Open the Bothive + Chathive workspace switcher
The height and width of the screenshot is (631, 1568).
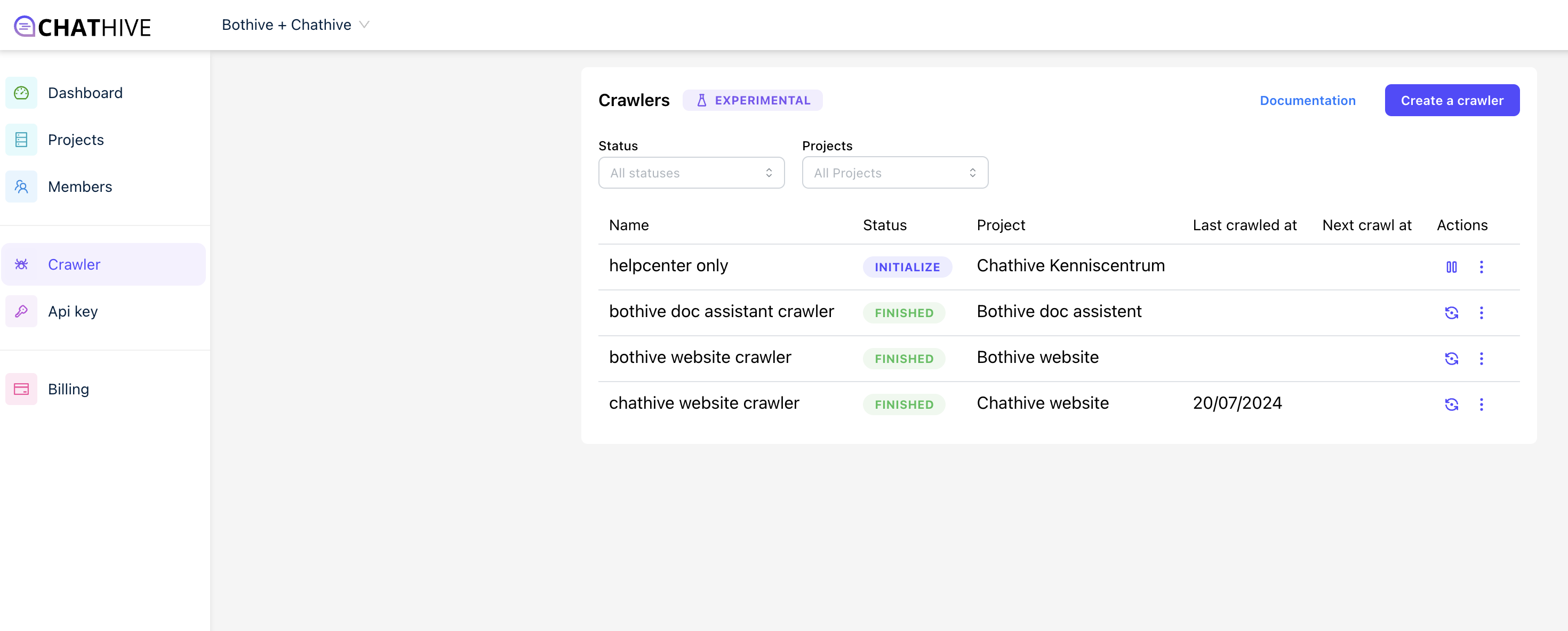pyautogui.click(x=296, y=25)
